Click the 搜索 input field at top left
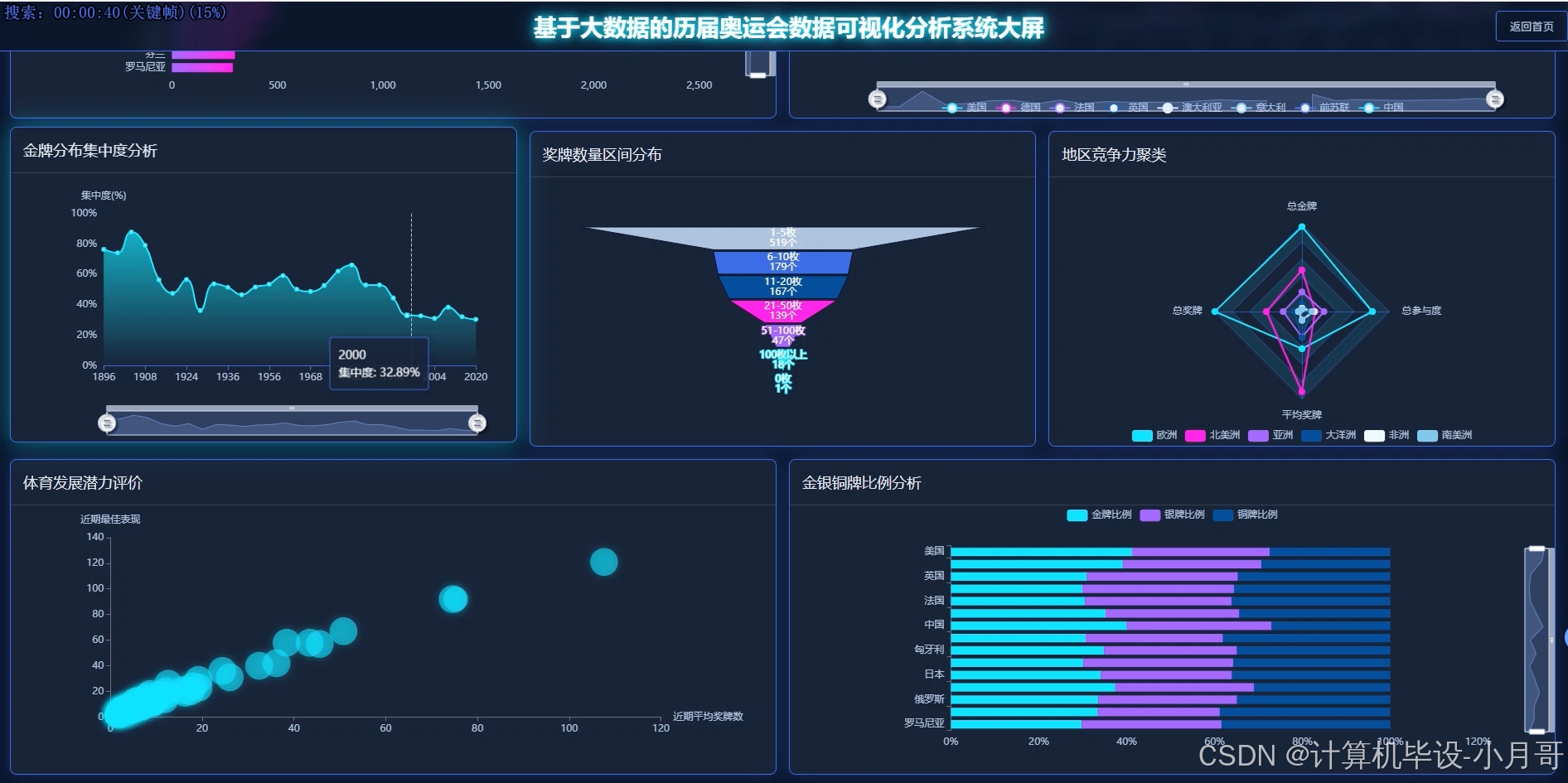The height and width of the screenshot is (783, 1568). [x=116, y=12]
